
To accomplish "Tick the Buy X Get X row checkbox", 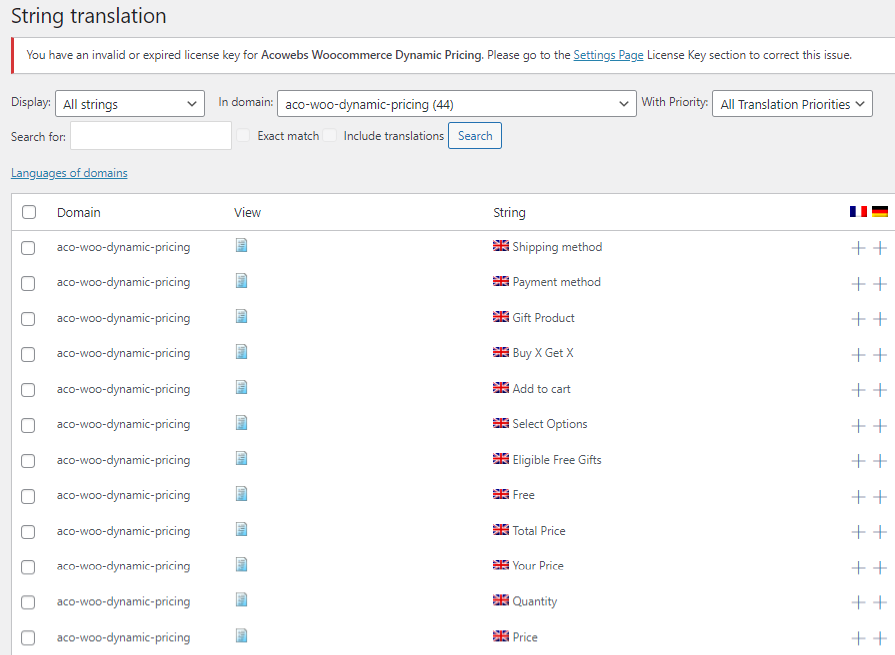I will (28, 355).
